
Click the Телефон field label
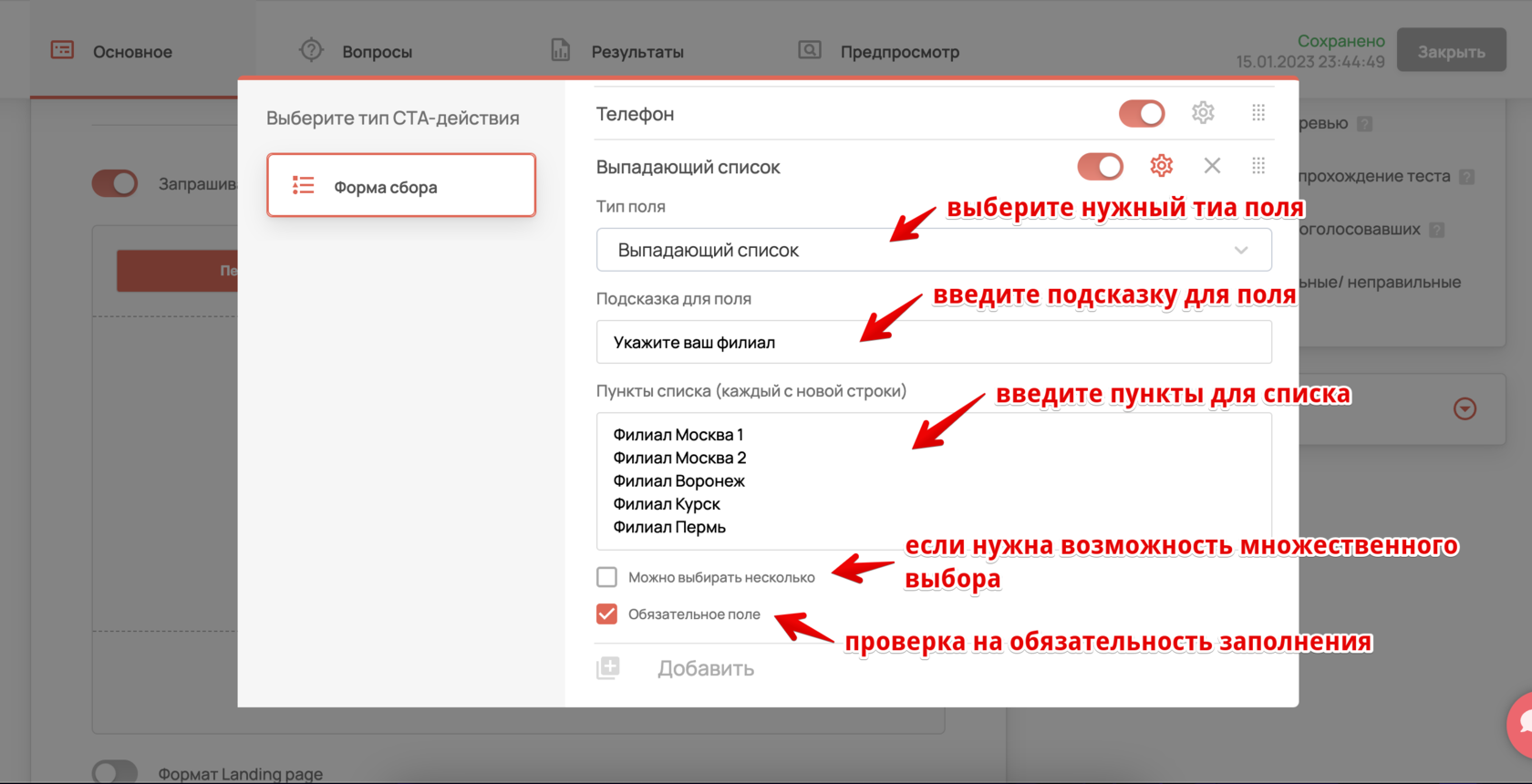coord(635,114)
